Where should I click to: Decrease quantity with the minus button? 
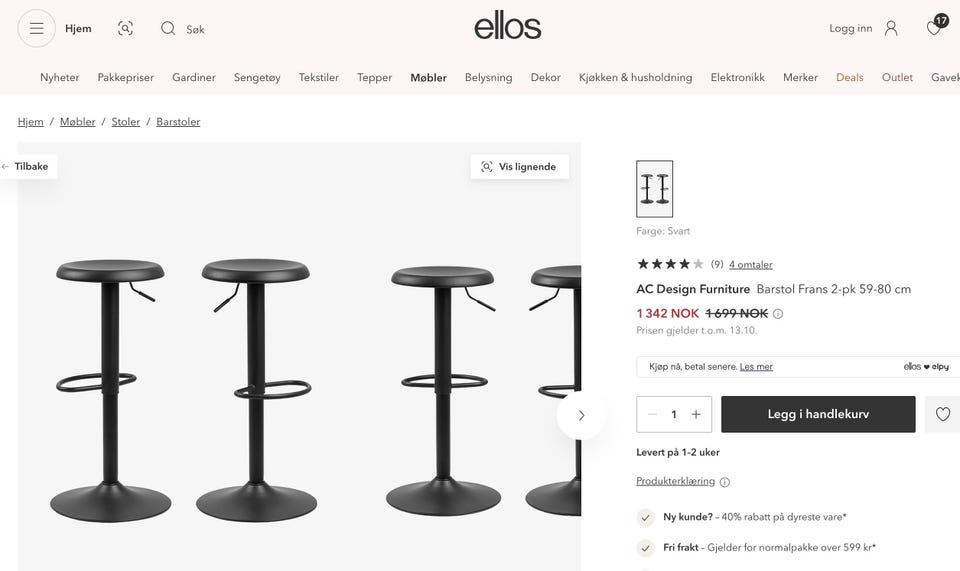652,414
